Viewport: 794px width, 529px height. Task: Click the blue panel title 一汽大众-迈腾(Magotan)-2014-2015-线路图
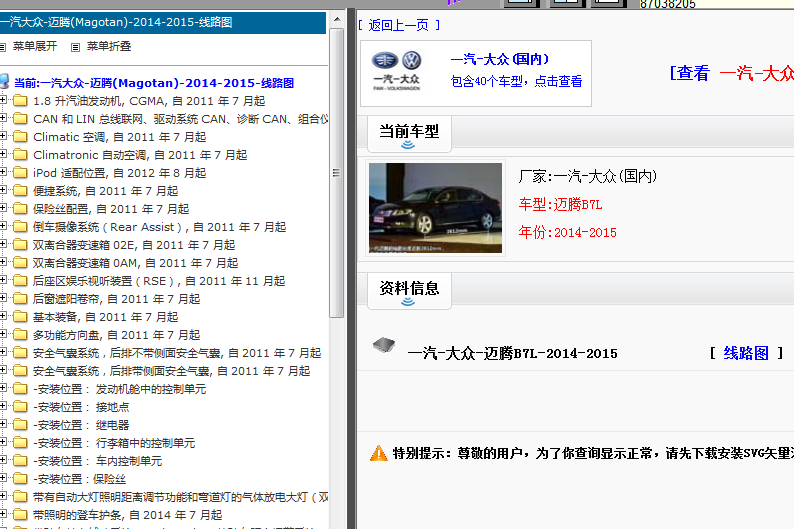[x=116, y=22]
